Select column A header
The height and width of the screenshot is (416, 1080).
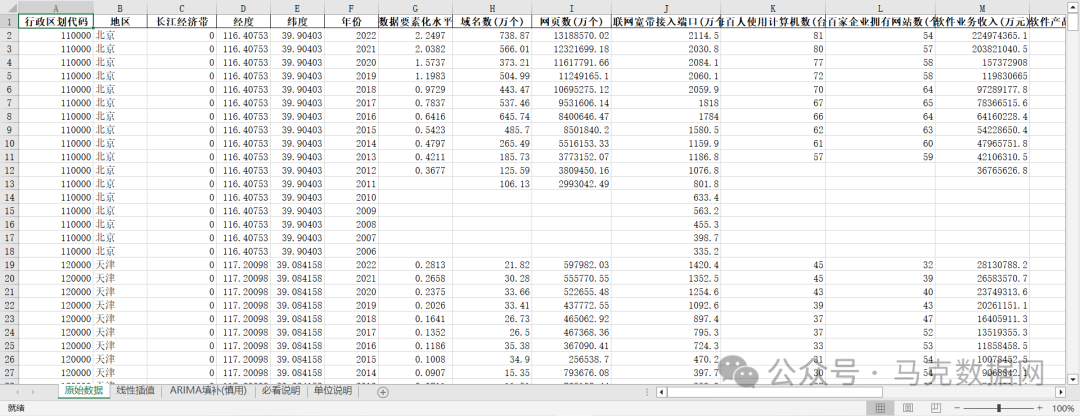point(55,8)
